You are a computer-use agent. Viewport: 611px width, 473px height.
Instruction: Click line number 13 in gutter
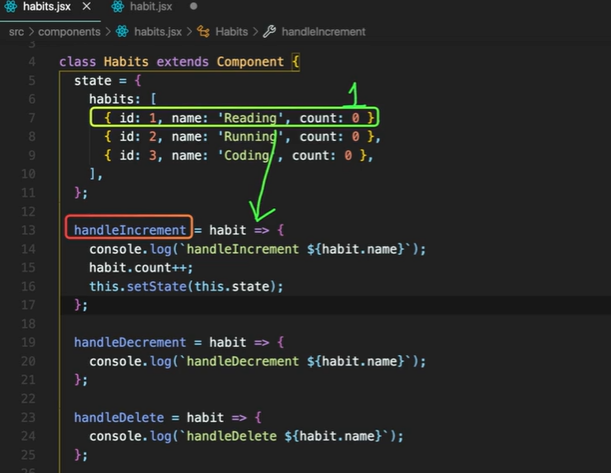pos(28,230)
